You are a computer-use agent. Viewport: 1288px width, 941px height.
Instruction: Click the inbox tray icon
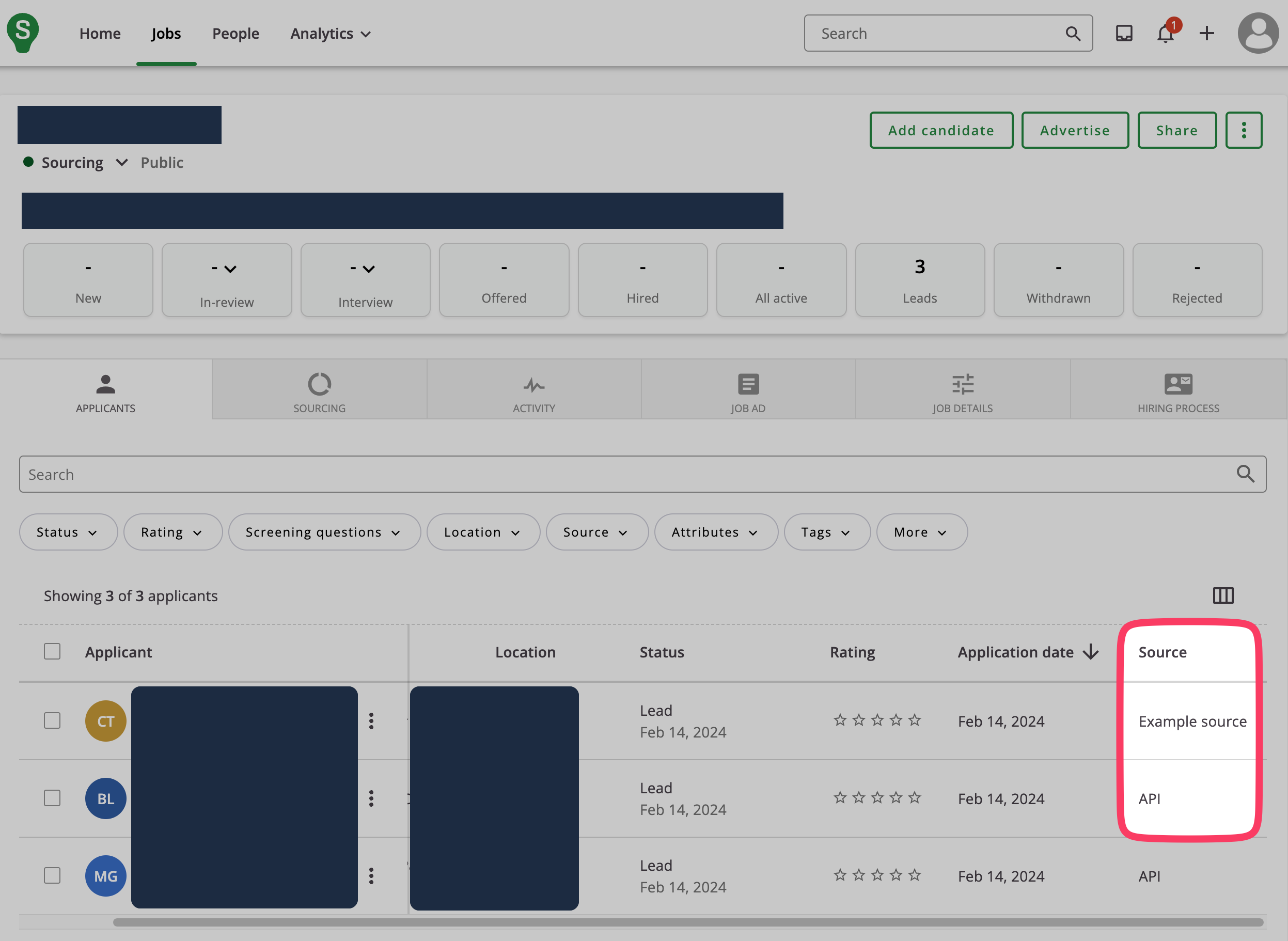(x=1123, y=34)
